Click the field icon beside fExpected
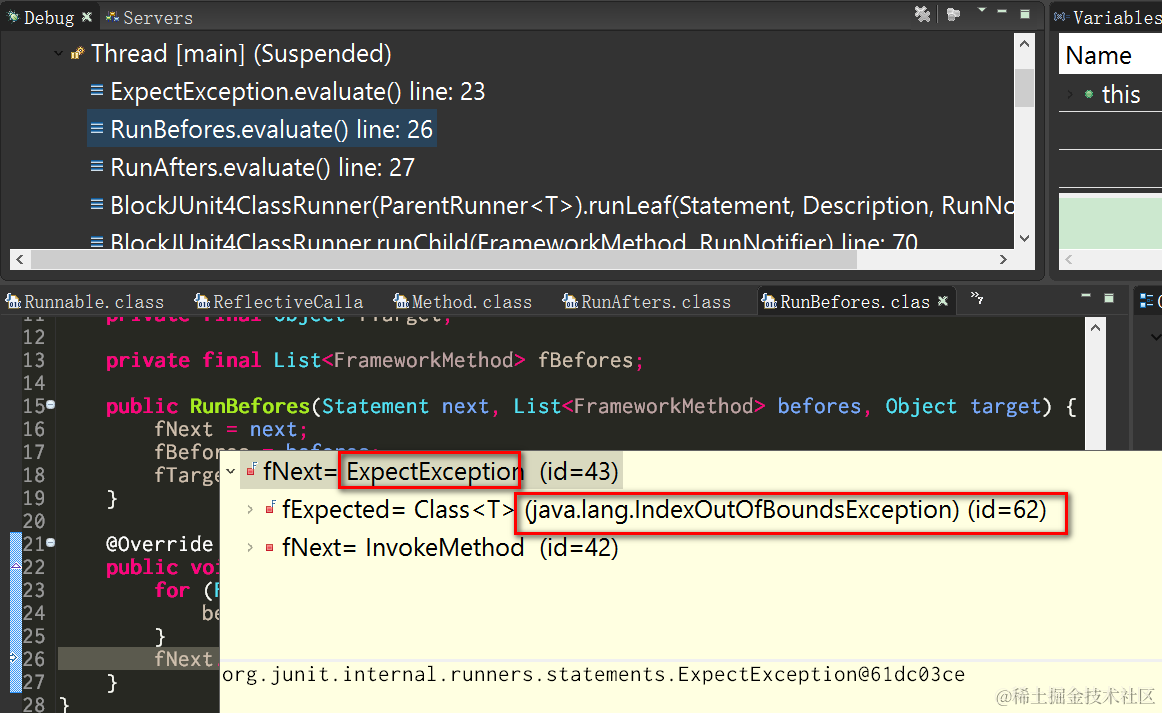The width and height of the screenshot is (1162, 713). pyautogui.click(x=270, y=508)
